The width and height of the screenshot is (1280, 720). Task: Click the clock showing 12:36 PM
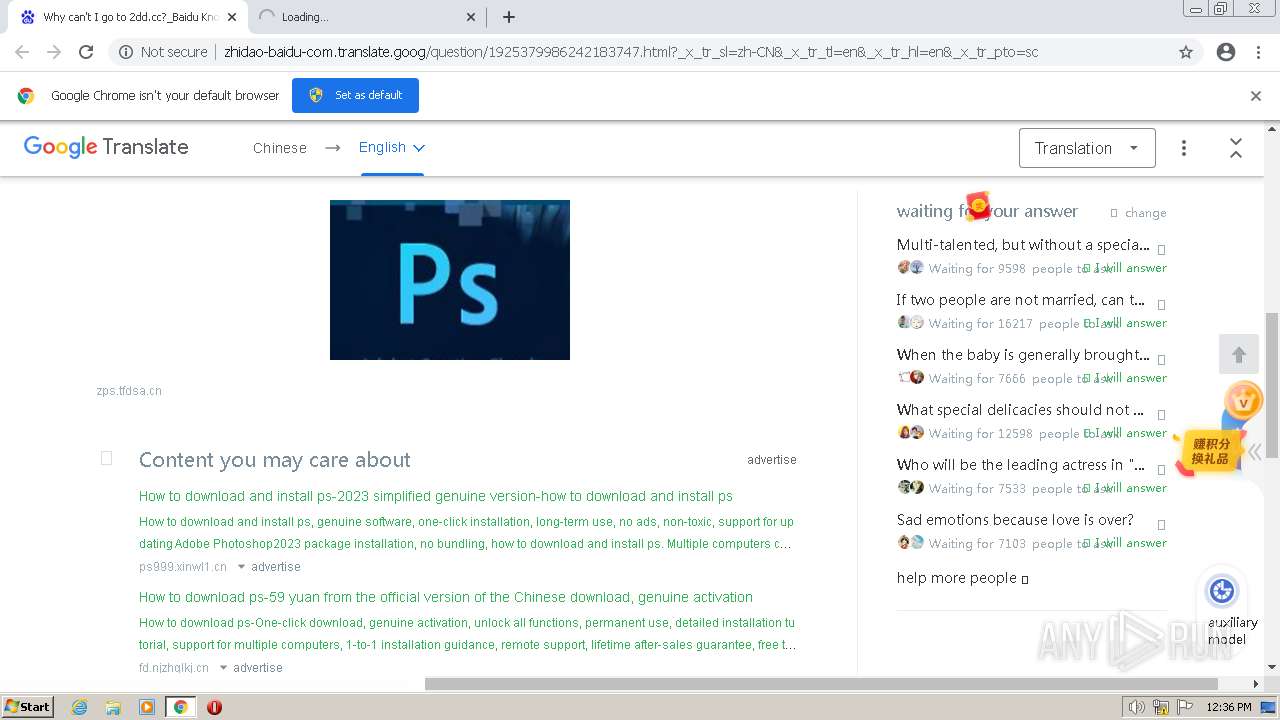tap(1229, 707)
